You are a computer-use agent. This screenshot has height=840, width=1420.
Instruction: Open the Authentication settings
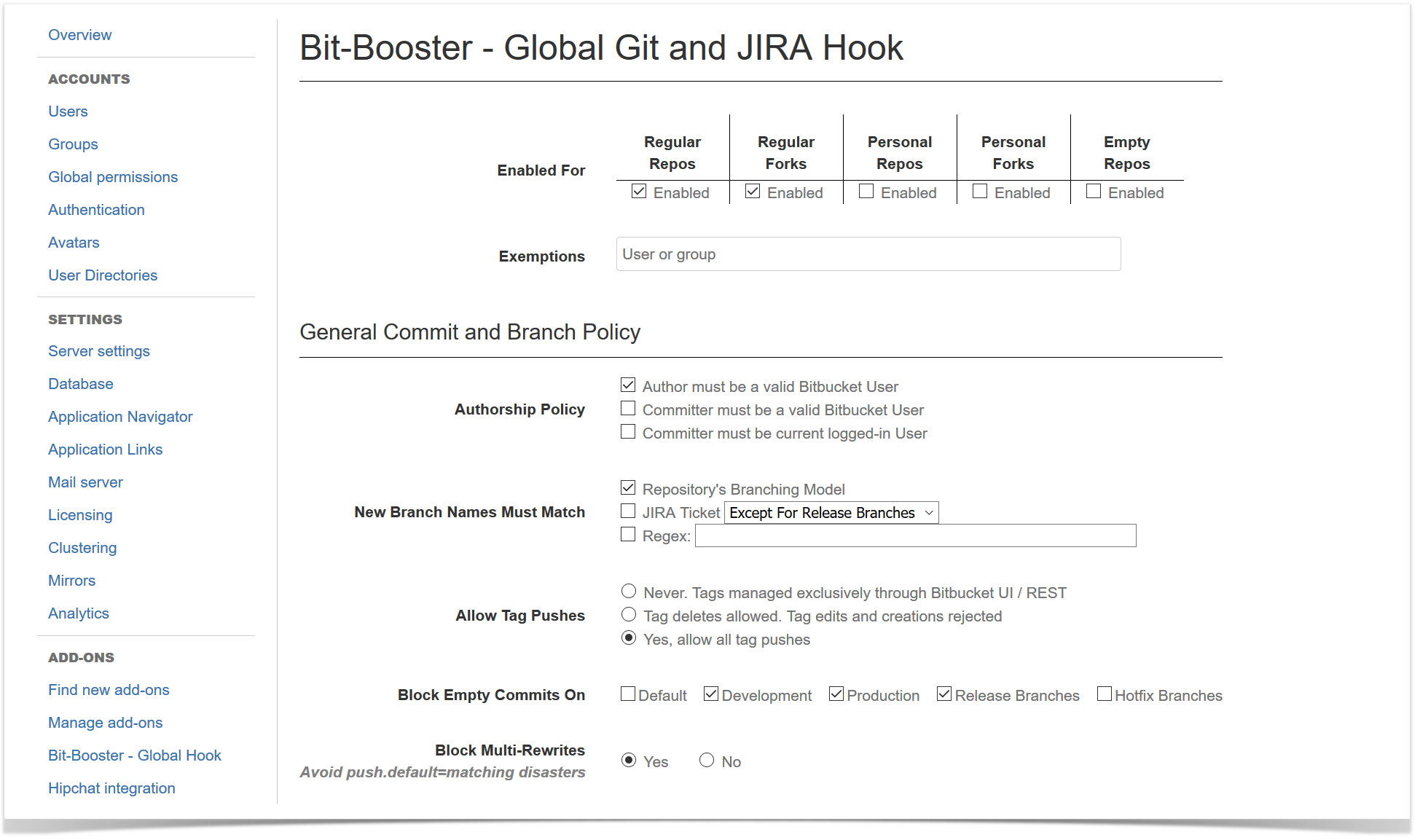click(x=96, y=210)
